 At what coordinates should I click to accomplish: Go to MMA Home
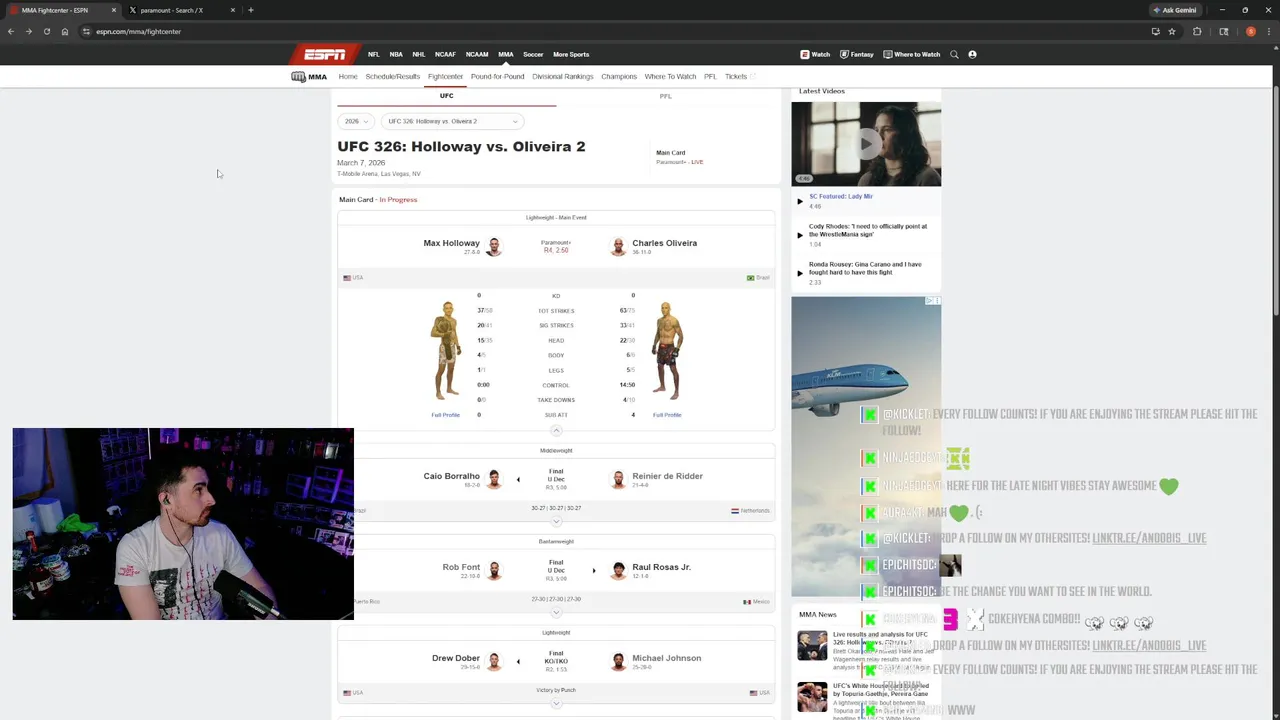tap(347, 76)
